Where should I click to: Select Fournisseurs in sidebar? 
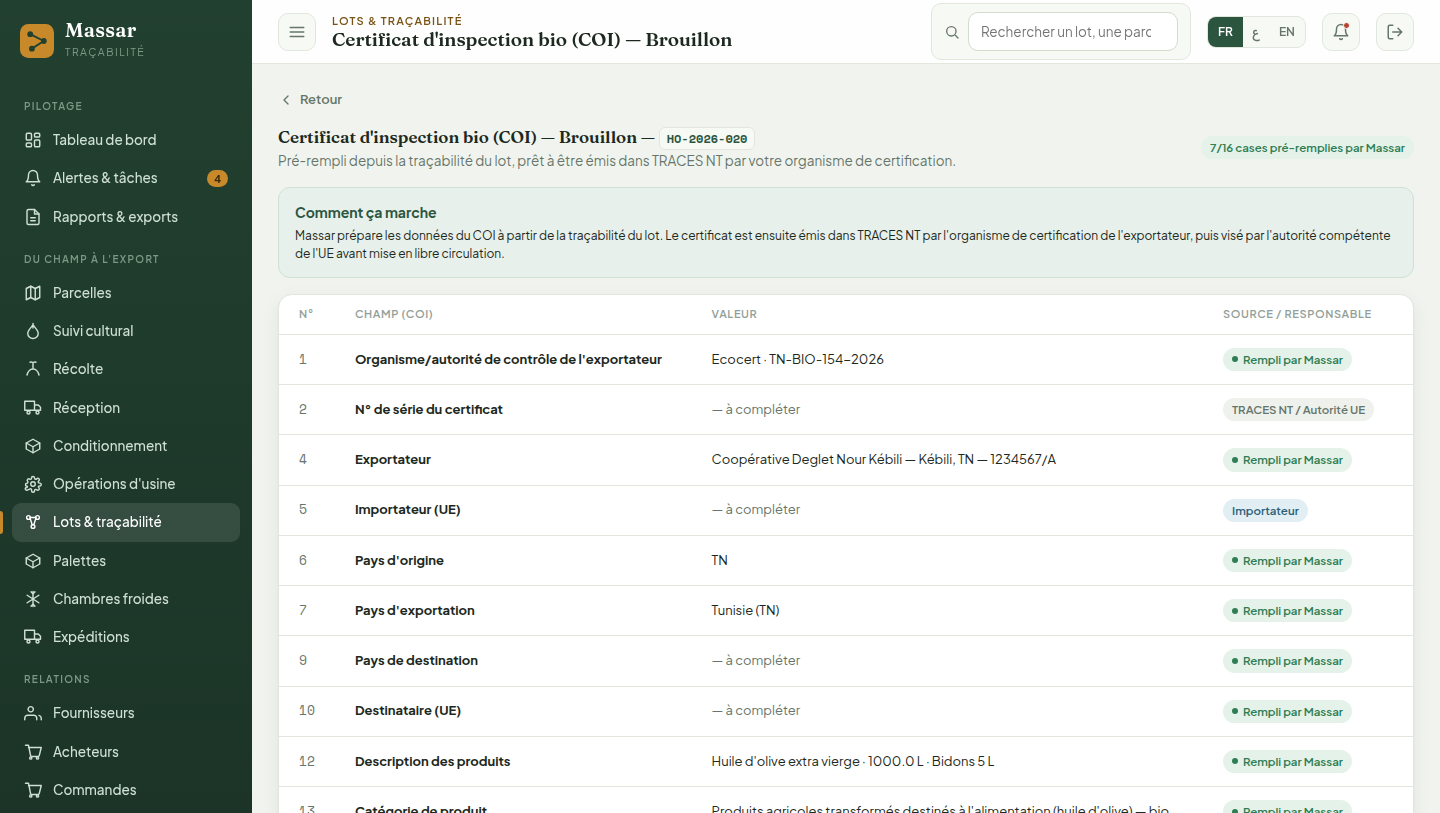(x=126, y=713)
